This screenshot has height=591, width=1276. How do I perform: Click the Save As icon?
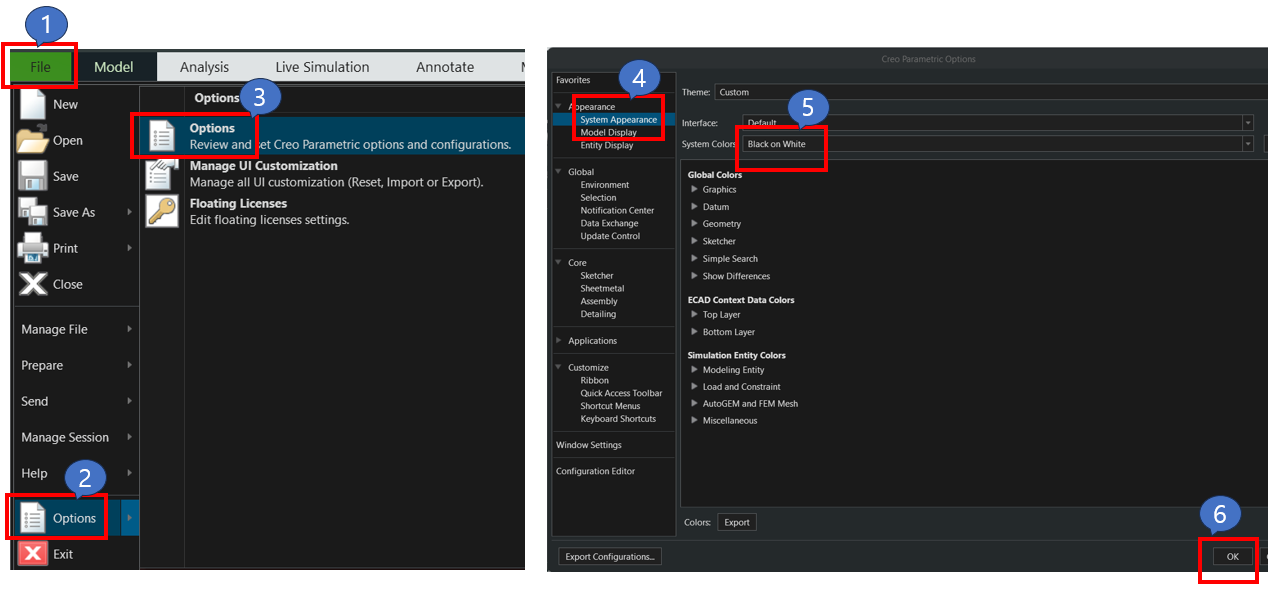click(x=33, y=212)
